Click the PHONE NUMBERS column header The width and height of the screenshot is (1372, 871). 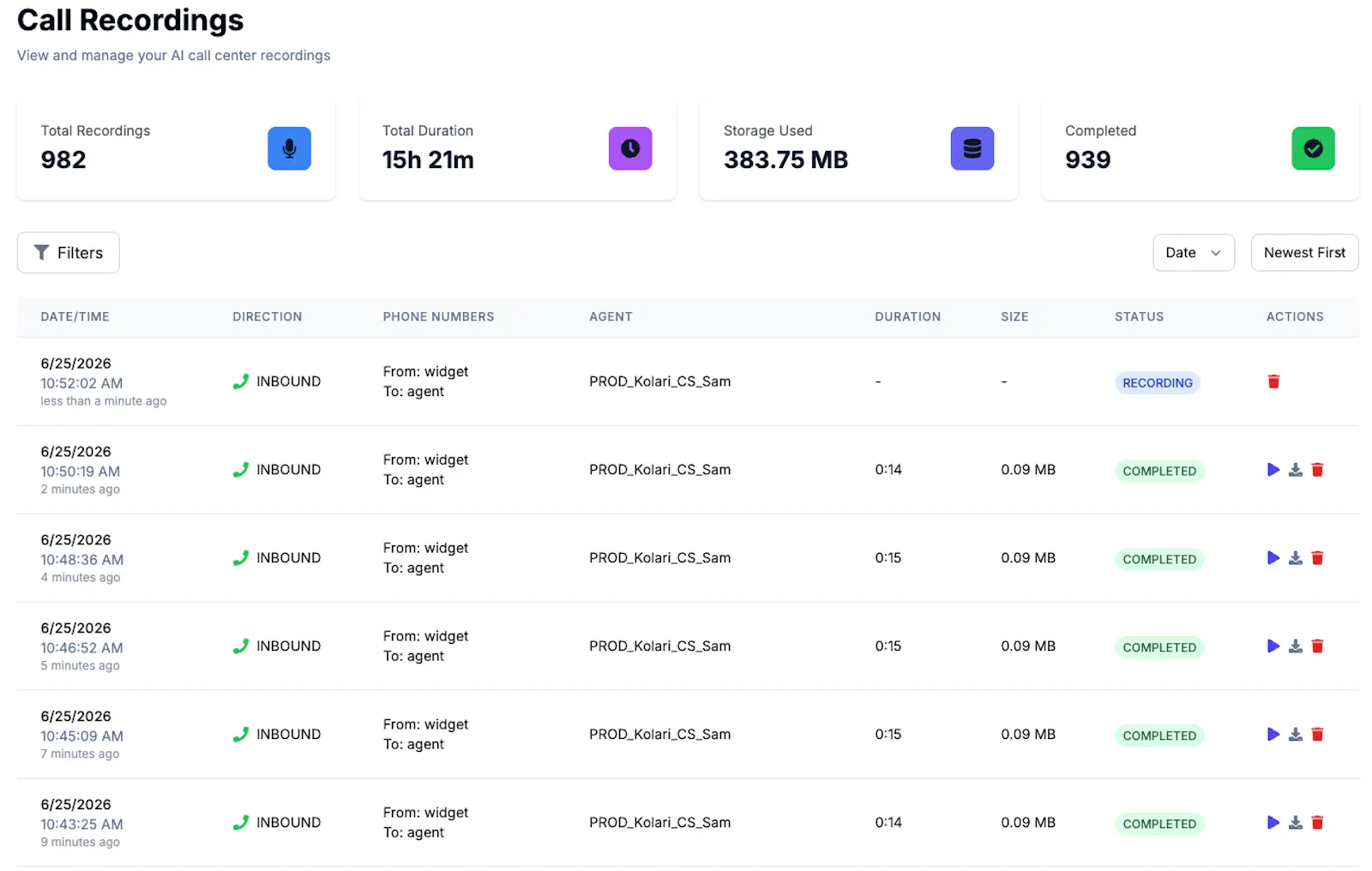point(439,317)
